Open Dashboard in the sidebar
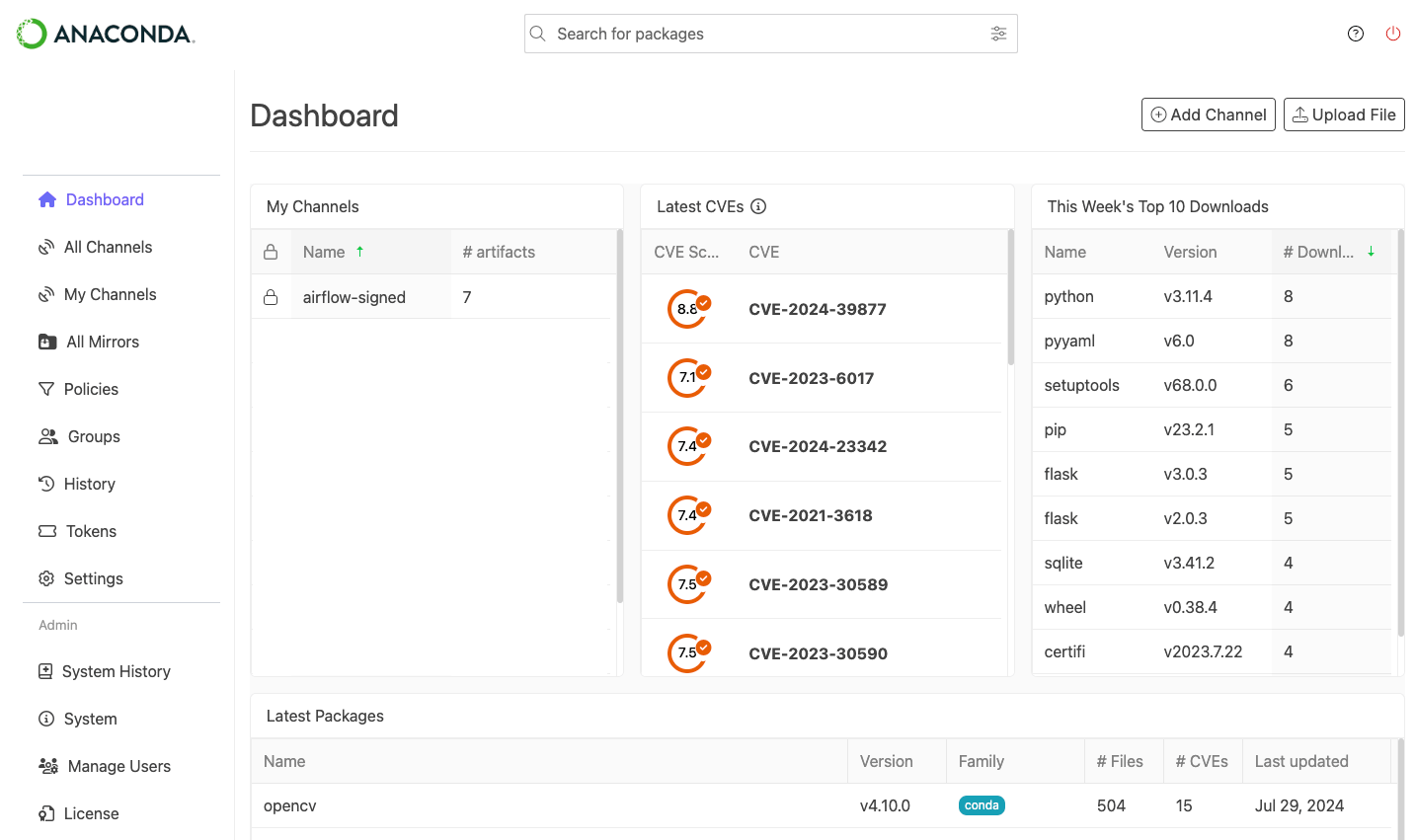 point(105,199)
